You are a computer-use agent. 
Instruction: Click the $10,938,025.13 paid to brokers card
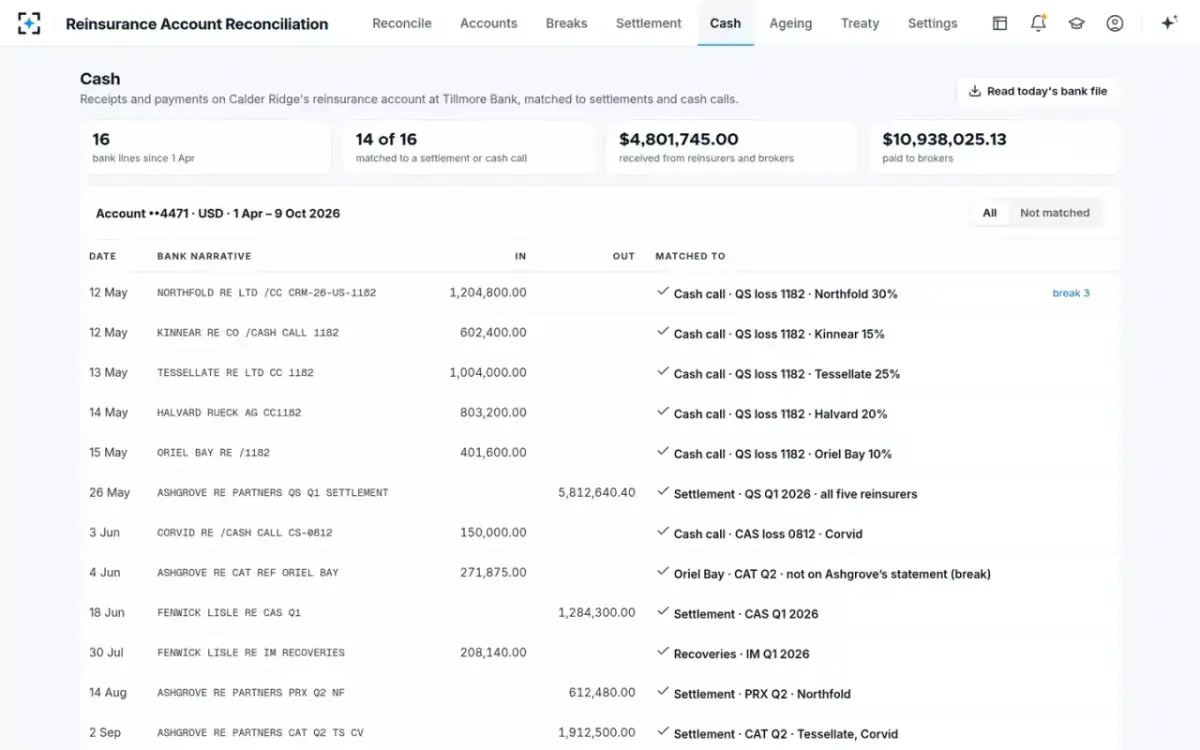point(995,148)
